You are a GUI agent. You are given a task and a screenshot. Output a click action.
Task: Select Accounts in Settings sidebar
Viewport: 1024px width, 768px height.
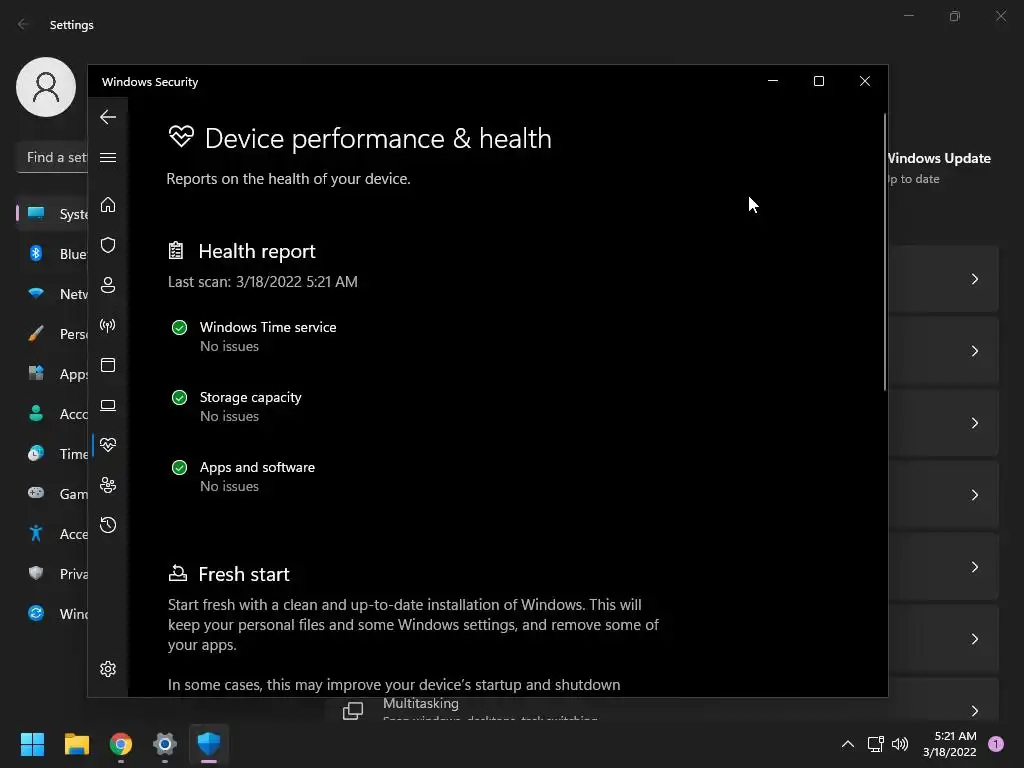click(x=53, y=413)
